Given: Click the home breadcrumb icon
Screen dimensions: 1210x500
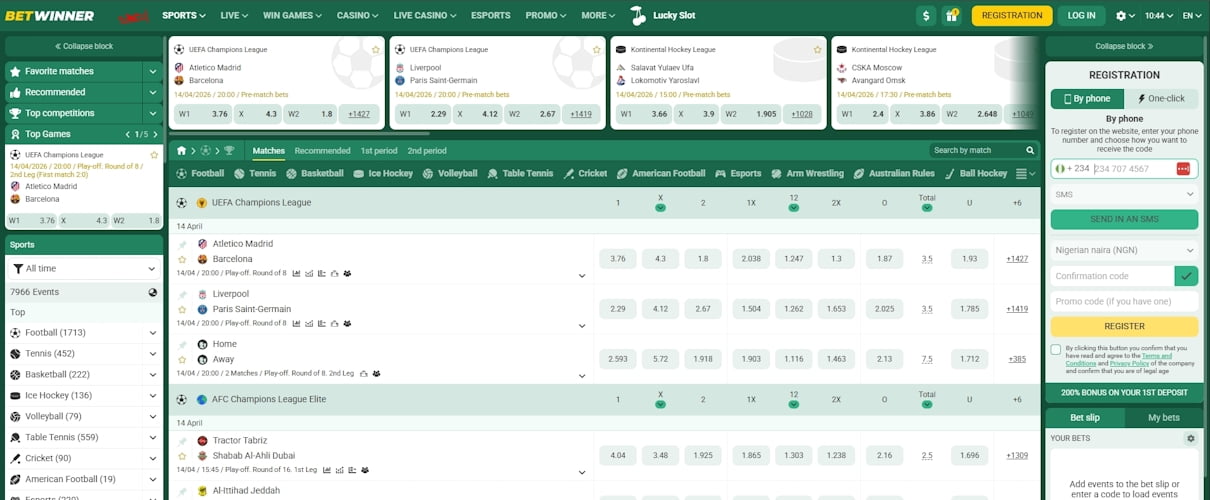Looking at the screenshot, I should click(x=182, y=151).
